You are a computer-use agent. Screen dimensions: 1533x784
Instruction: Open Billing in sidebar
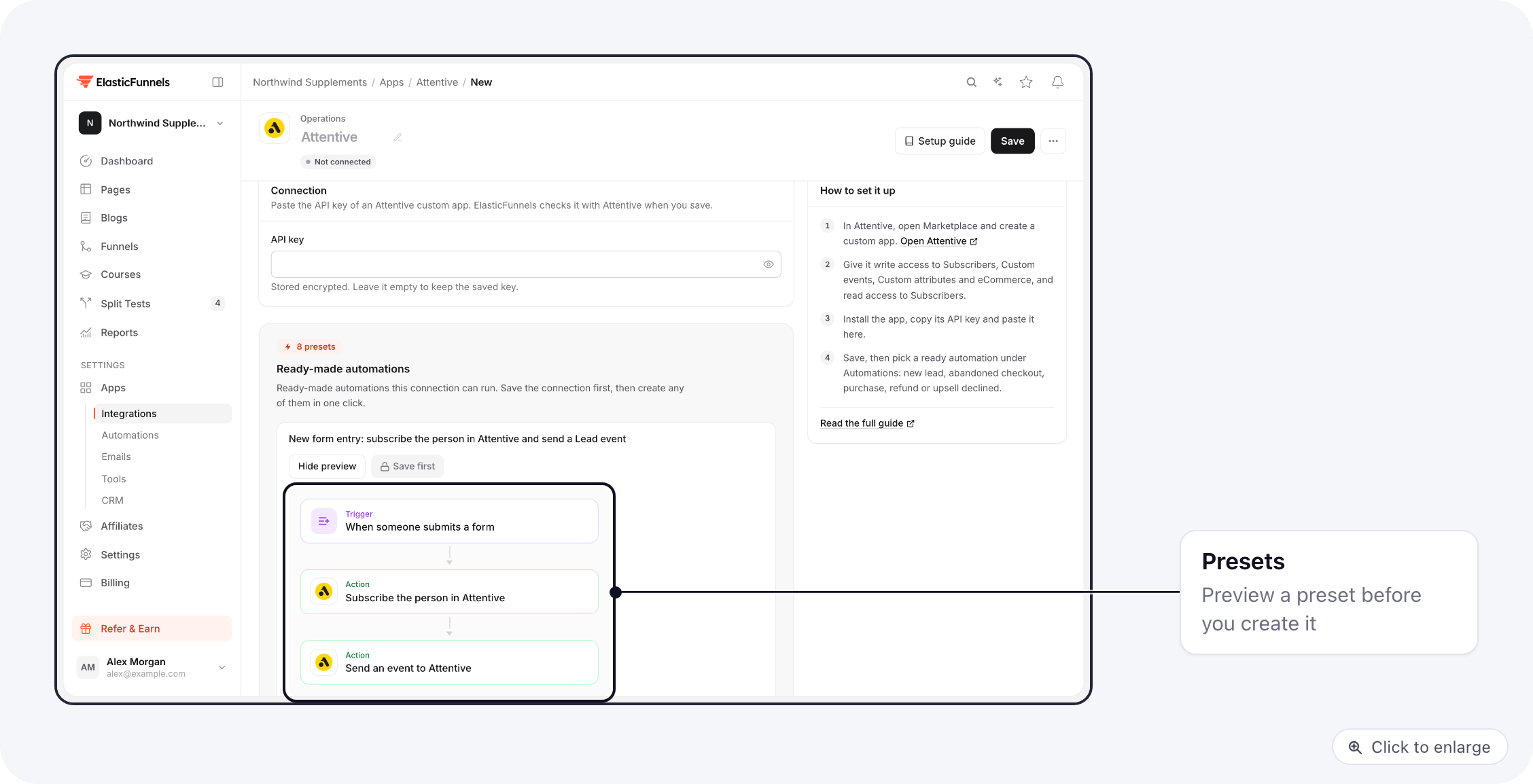152,583
